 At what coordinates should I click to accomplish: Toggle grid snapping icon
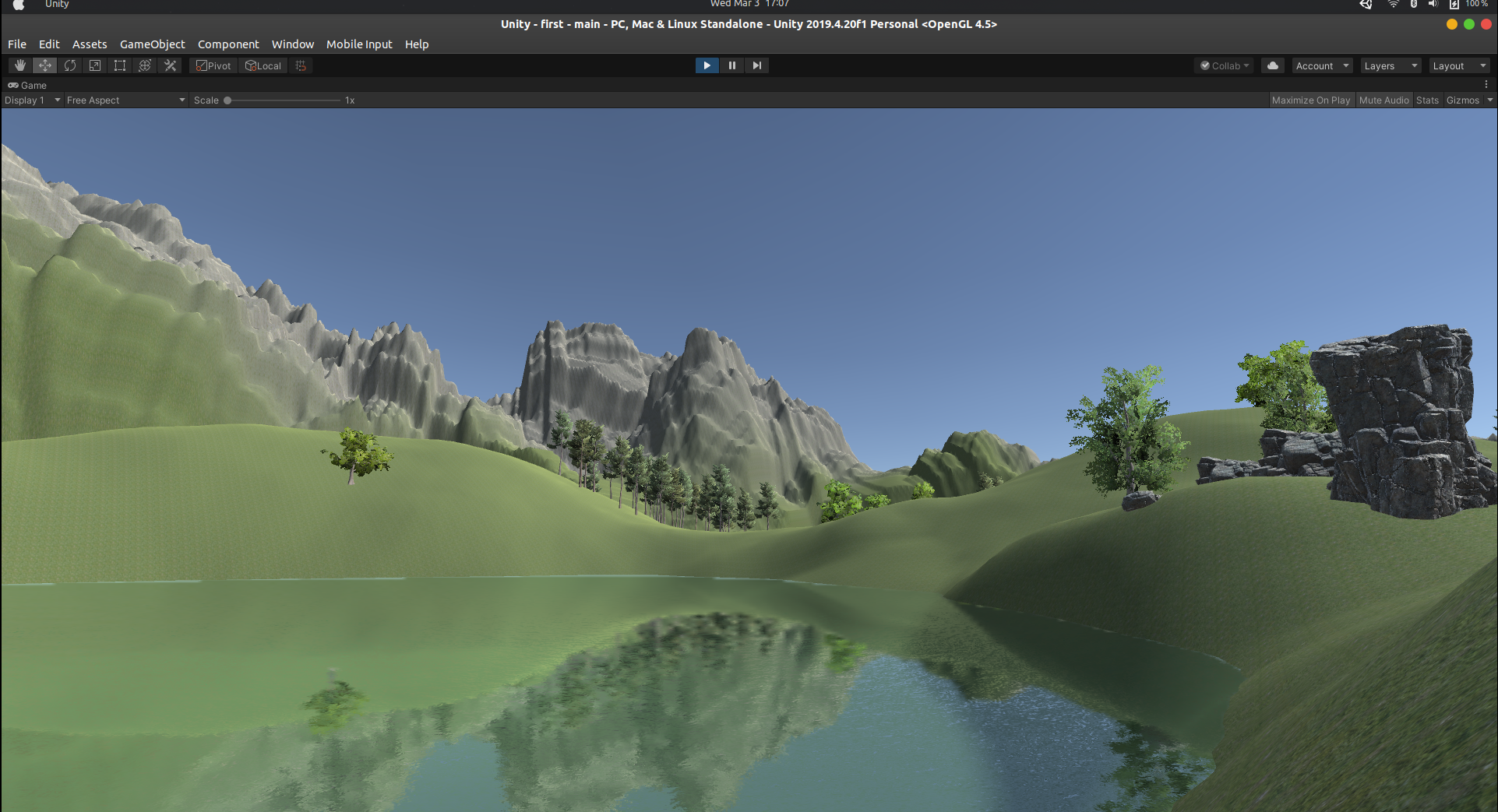(301, 65)
